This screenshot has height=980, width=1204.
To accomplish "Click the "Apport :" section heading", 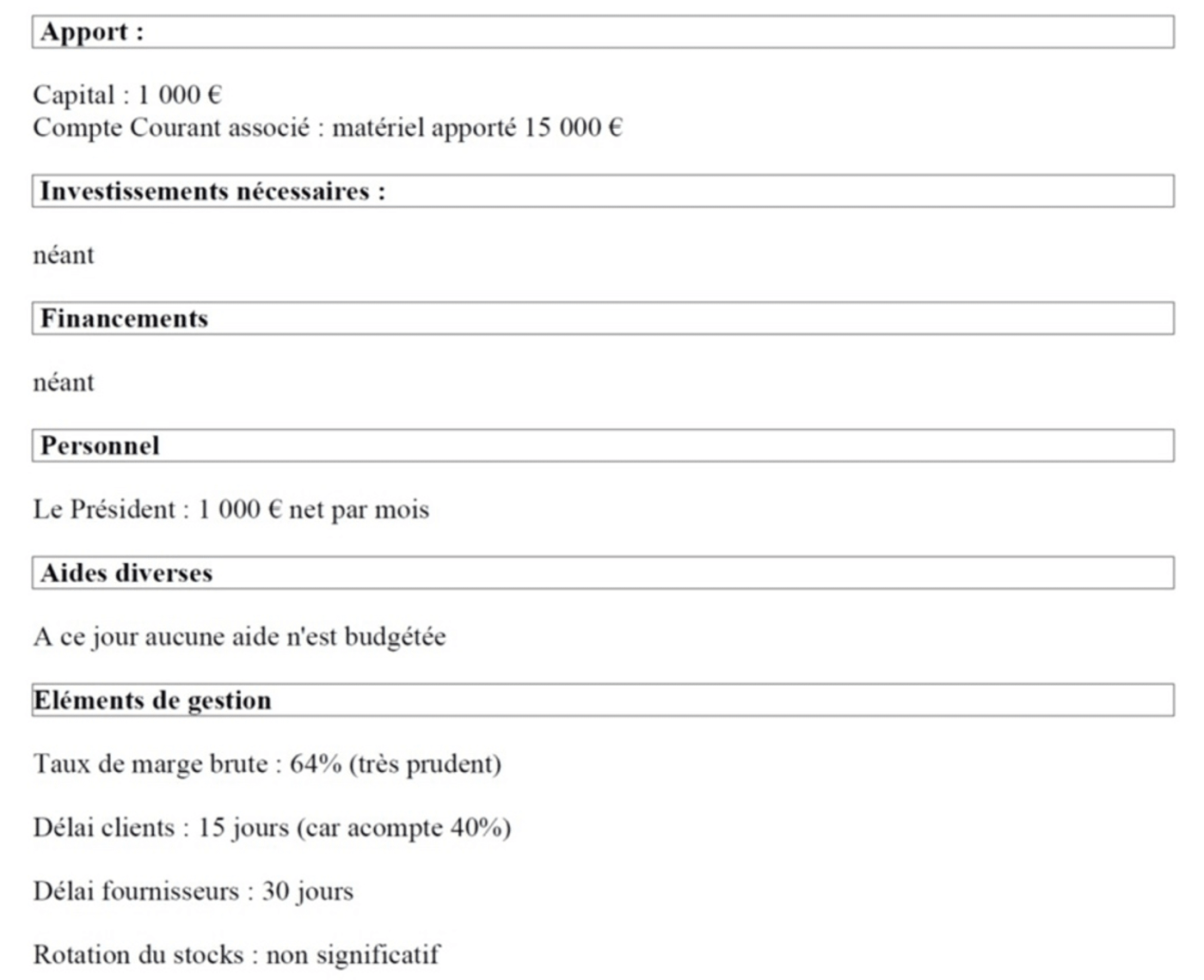I will pyautogui.click(x=92, y=33).
